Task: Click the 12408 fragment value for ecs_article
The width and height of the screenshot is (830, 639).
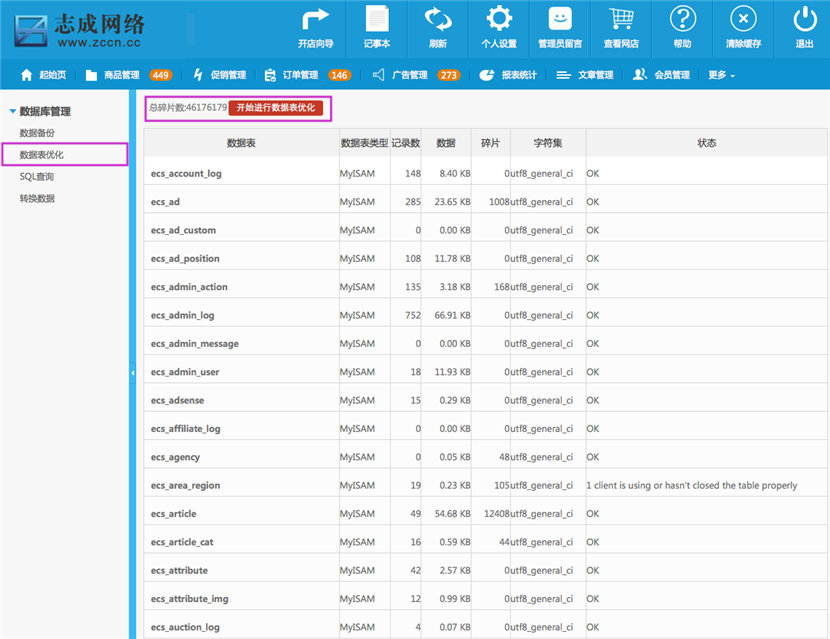Action: [497, 514]
